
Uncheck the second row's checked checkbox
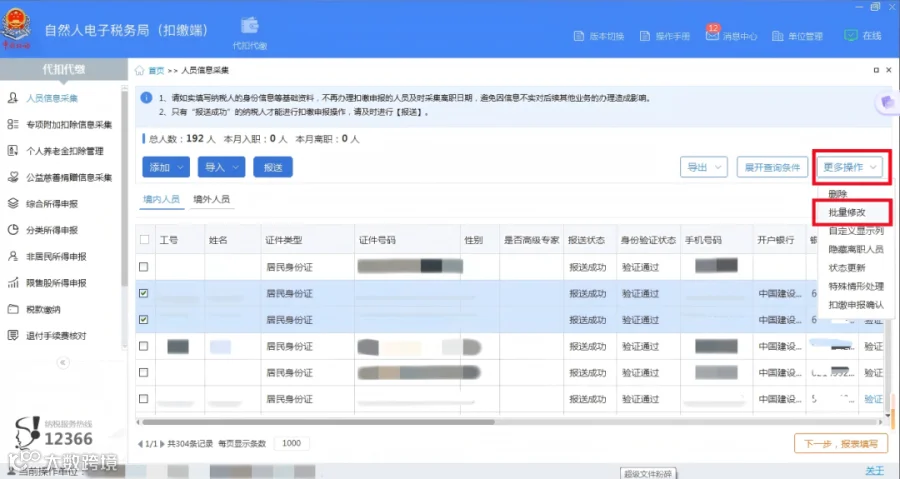pos(143,293)
